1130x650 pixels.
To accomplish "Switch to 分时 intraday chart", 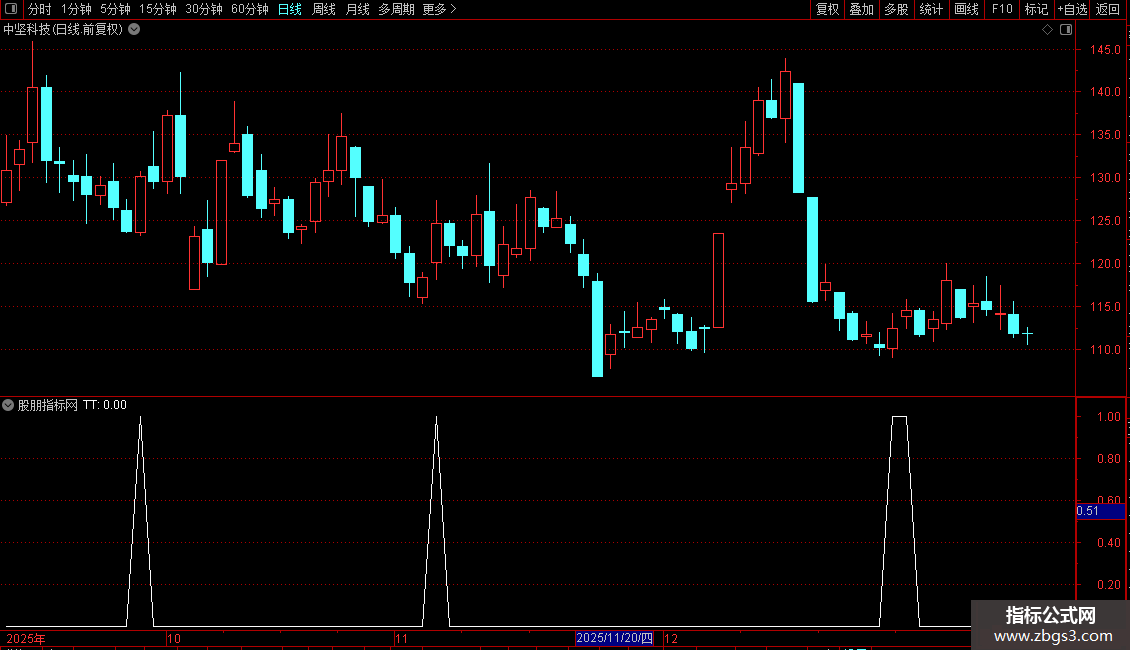I will tap(40, 9).
